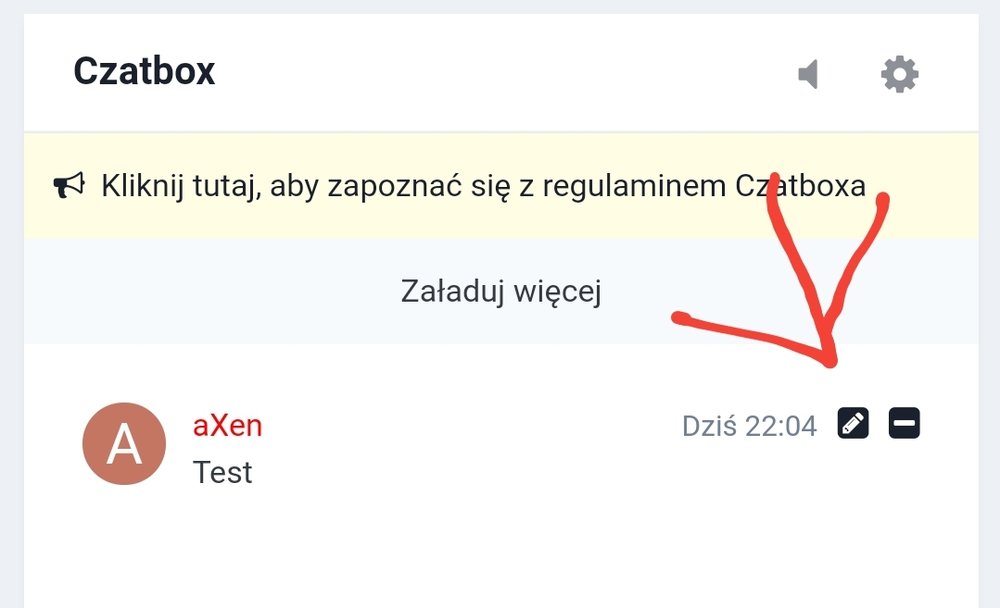Click the Czatbox header title

(x=144, y=72)
